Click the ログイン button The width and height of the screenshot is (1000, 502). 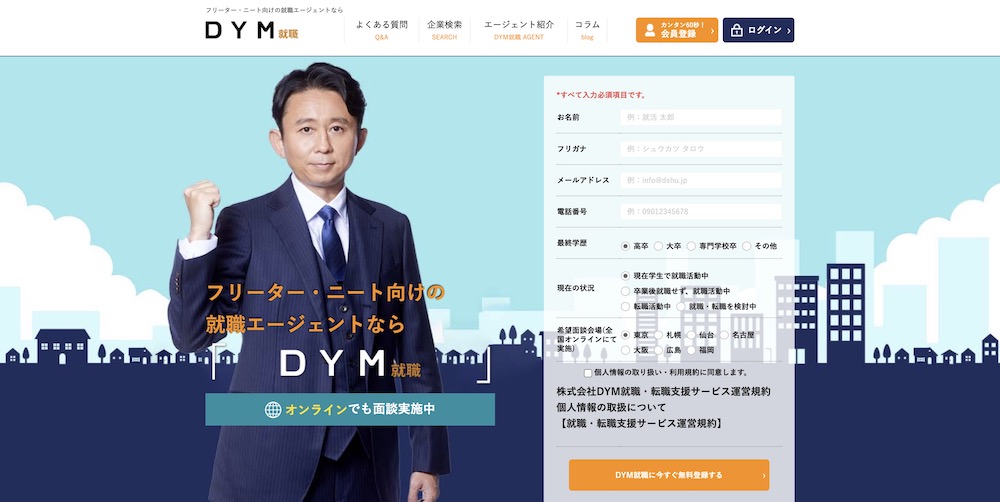point(758,30)
